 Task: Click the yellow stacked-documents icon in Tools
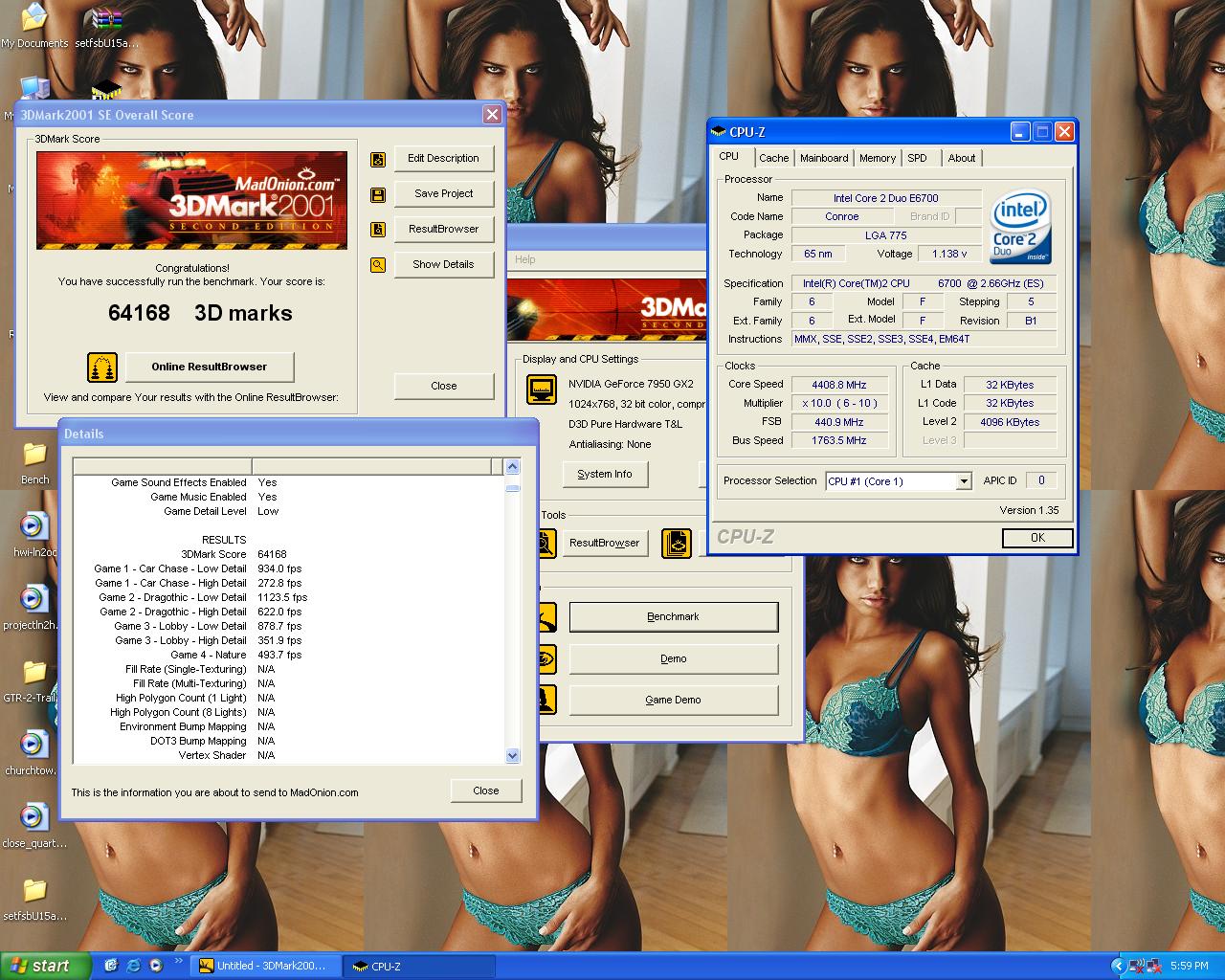(677, 543)
